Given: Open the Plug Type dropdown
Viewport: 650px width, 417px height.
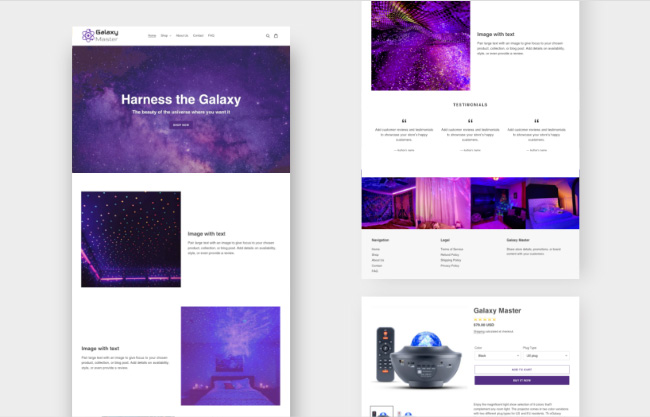Looking at the screenshot, I should pos(545,355).
